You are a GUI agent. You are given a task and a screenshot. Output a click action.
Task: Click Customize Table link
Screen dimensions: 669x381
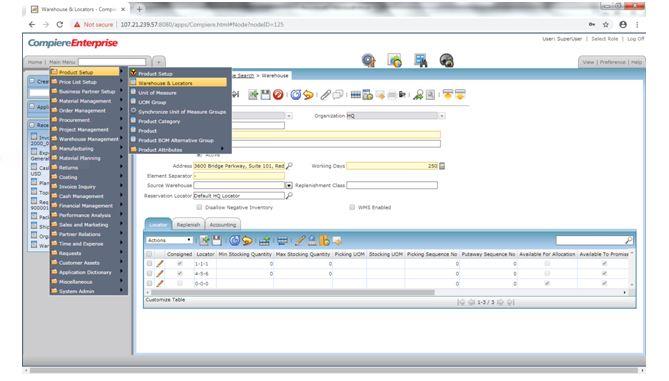tap(165, 300)
